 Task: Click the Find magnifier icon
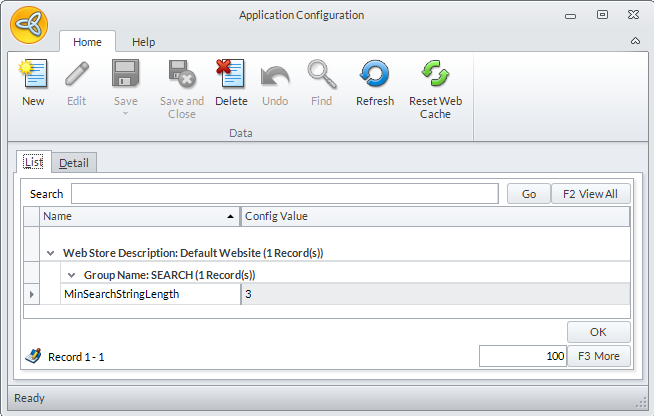(321, 75)
